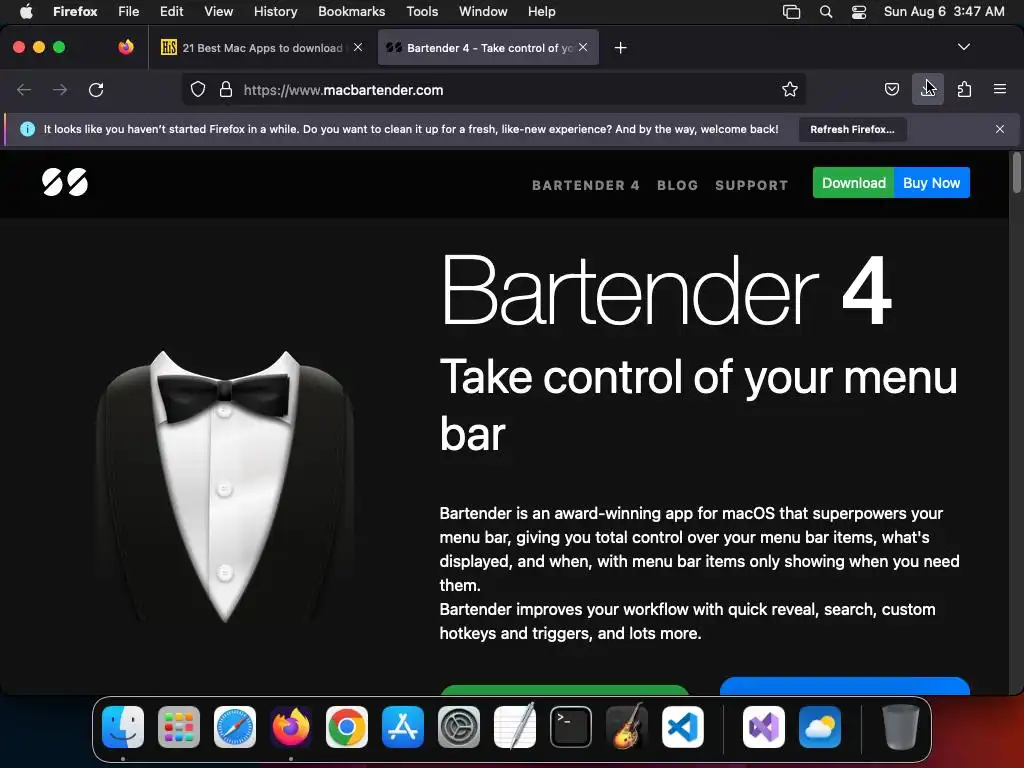1024x768 pixels.
Task: Open Spotlight search in menu bar
Action: coord(825,12)
